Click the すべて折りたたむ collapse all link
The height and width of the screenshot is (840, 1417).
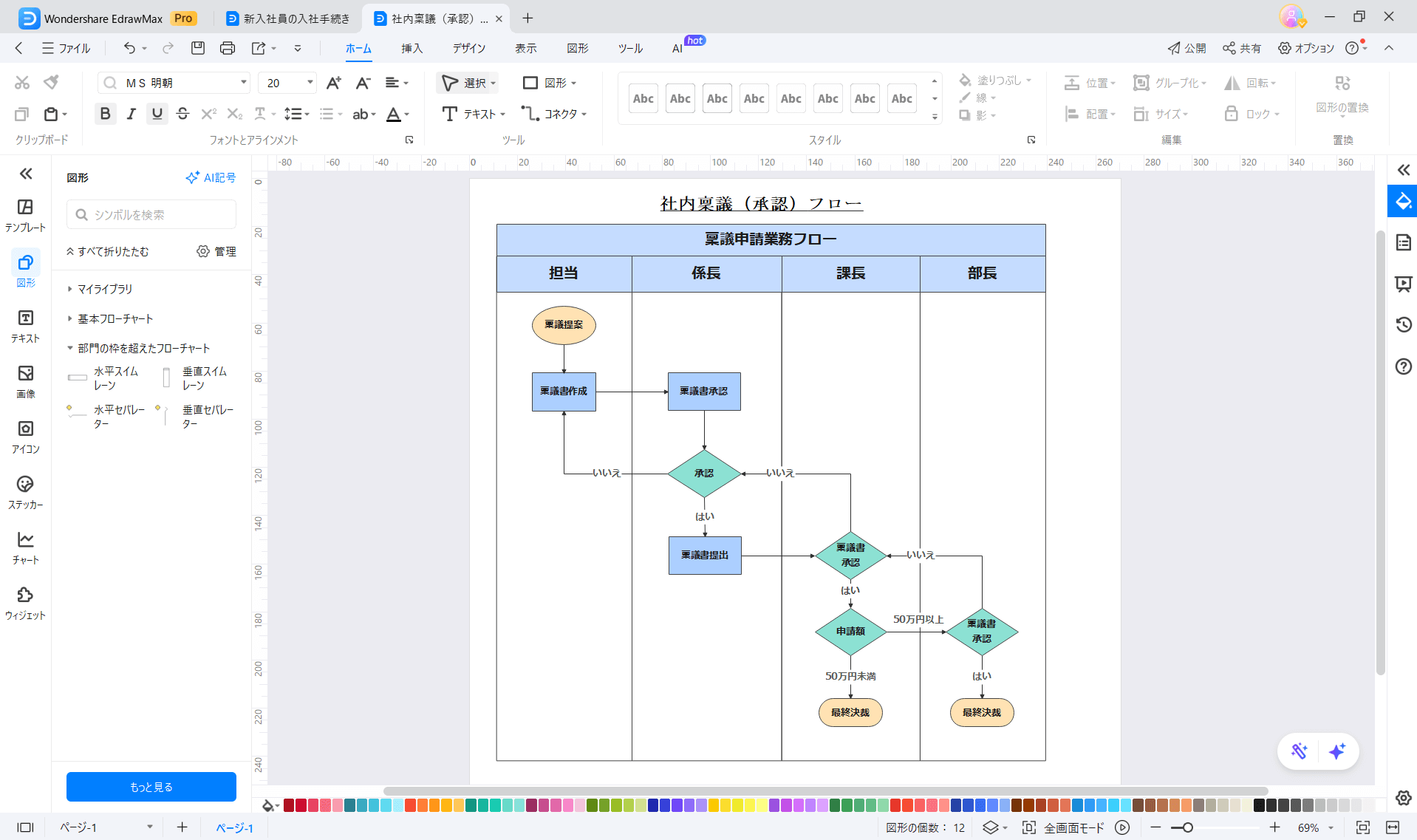pos(108,251)
